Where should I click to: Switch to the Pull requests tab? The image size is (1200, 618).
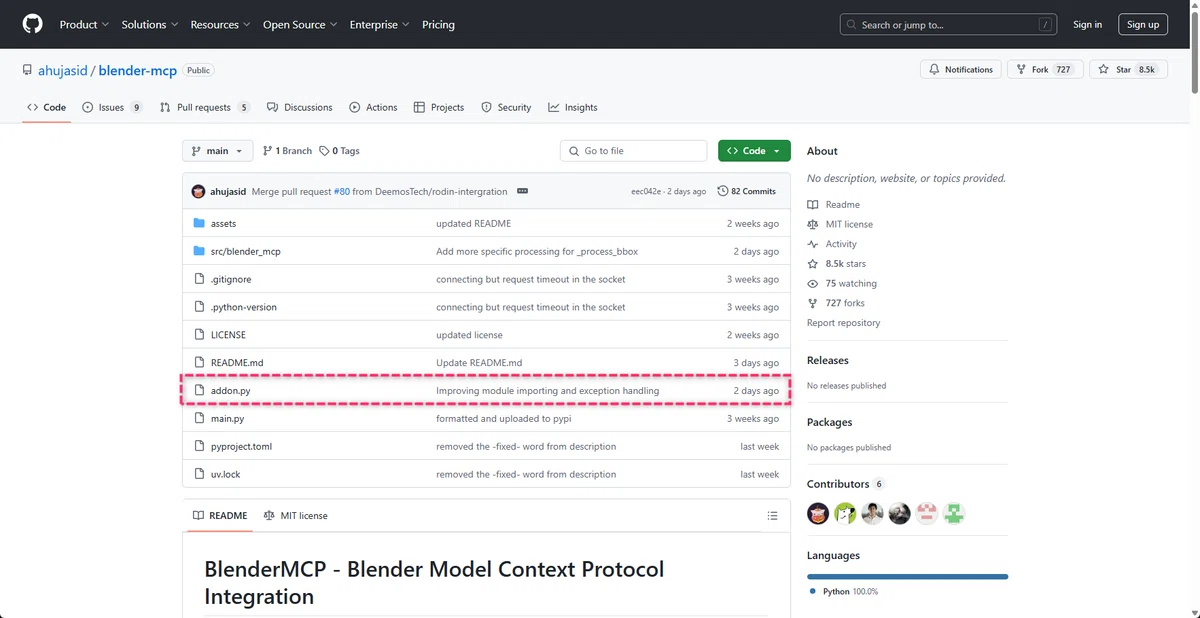click(204, 107)
